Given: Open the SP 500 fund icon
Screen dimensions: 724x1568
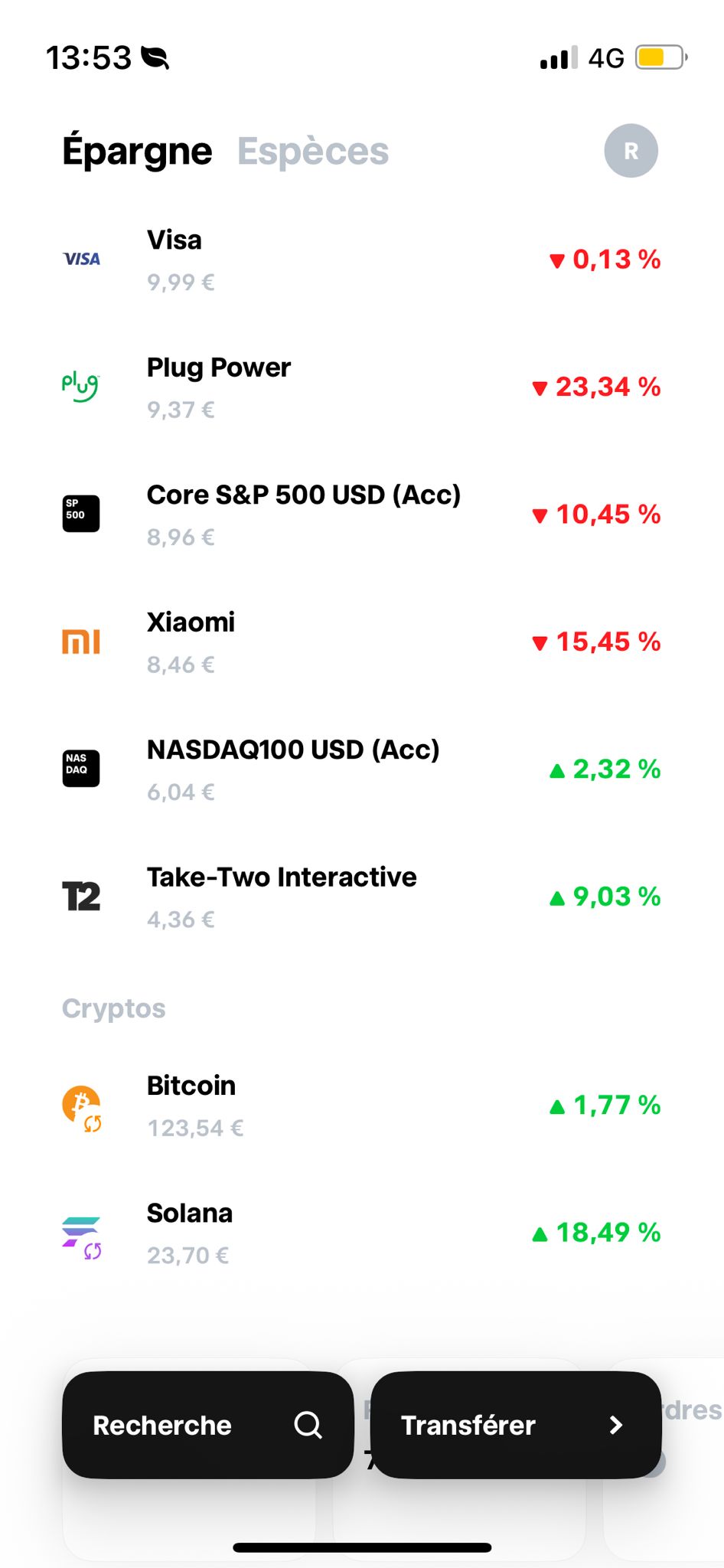Looking at the screenshot, I should click(81, 513).
